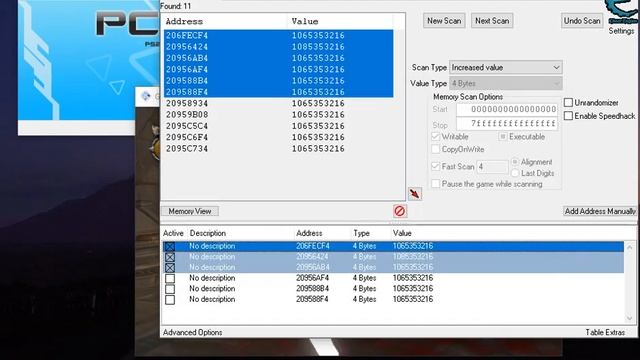Unfreeze address 206FECF4 active checkbox
The height and width of the screenshot is (360, 640).
point(170,246)
